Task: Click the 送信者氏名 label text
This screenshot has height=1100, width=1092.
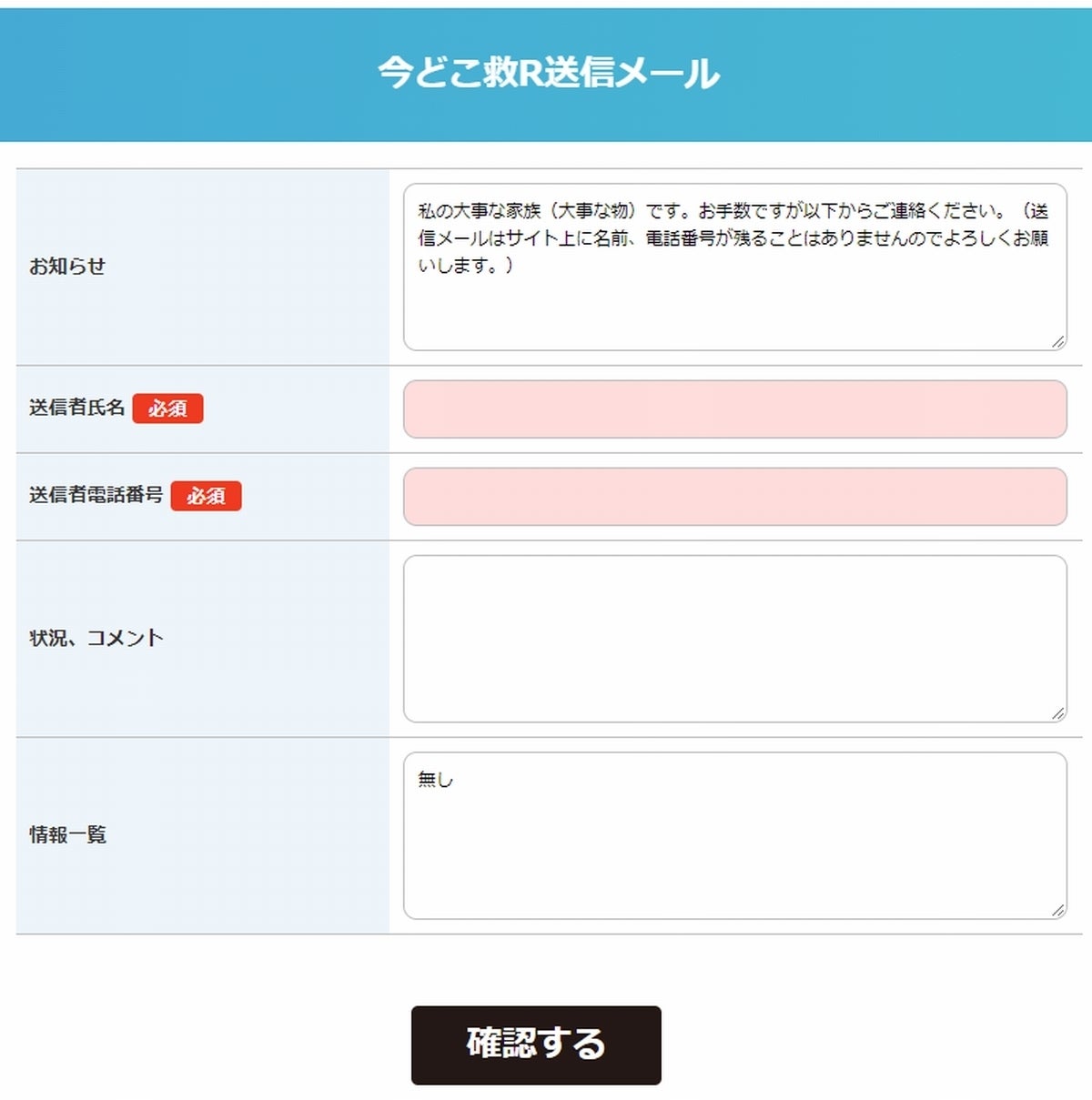Action: (76, 408)
